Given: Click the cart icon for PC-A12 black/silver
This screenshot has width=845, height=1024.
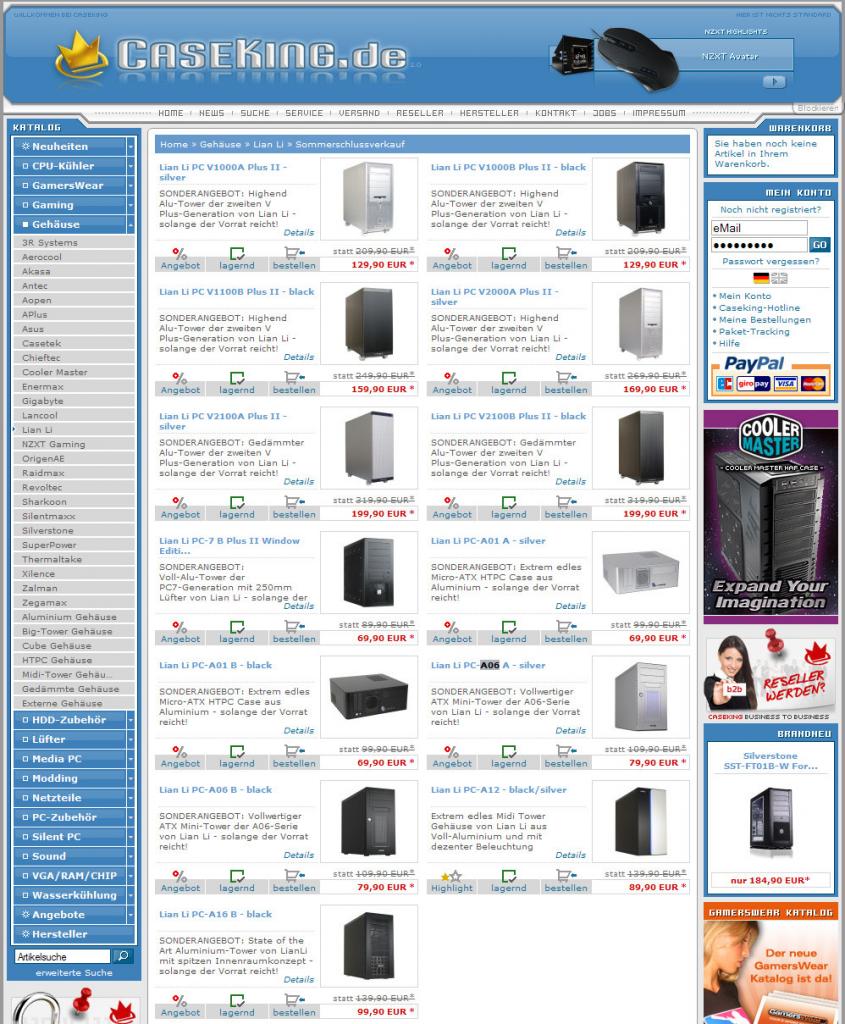Looking at the screenshot, I should click(x=566, y=875).
